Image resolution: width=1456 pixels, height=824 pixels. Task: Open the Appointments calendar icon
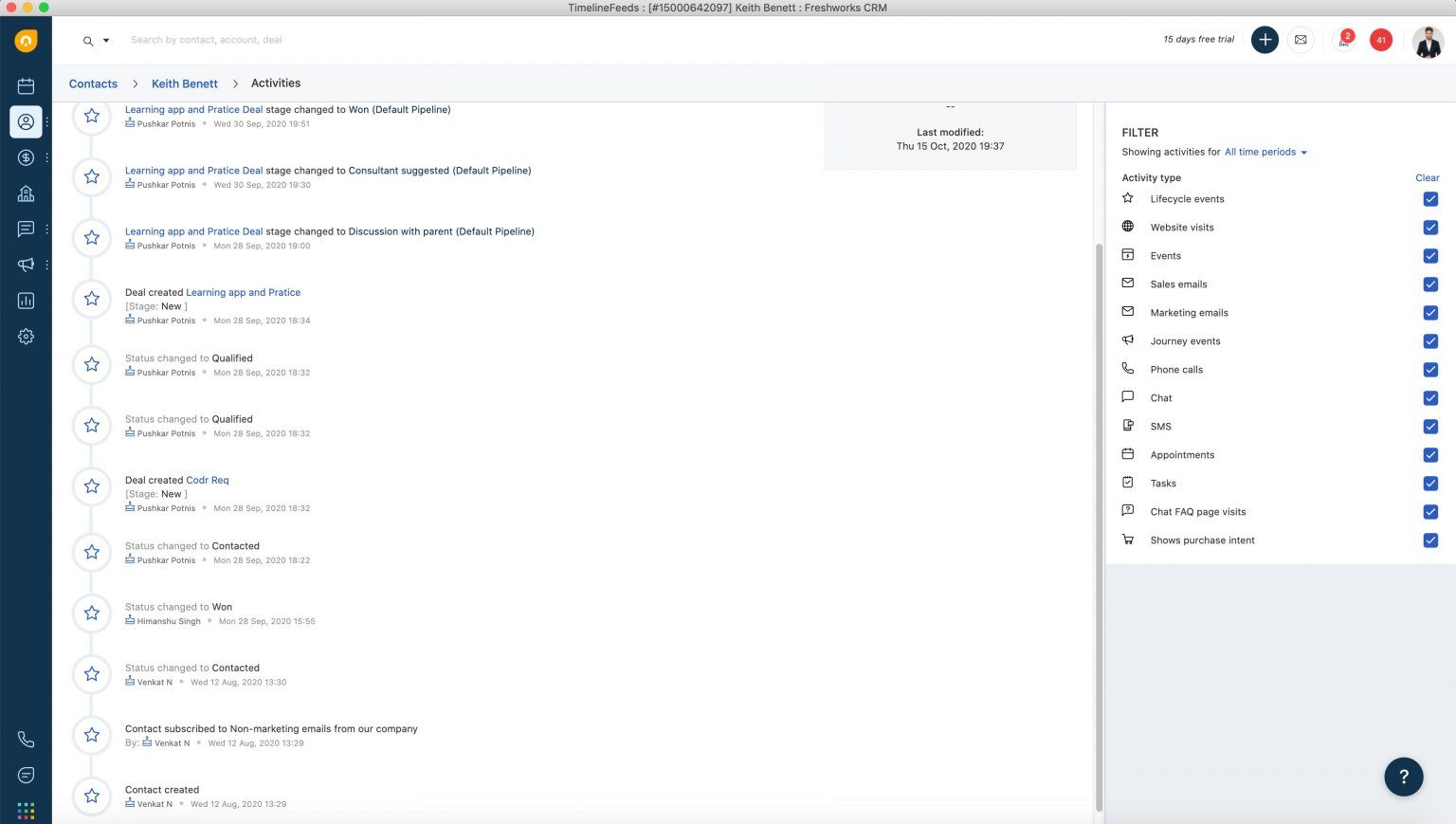26,85
